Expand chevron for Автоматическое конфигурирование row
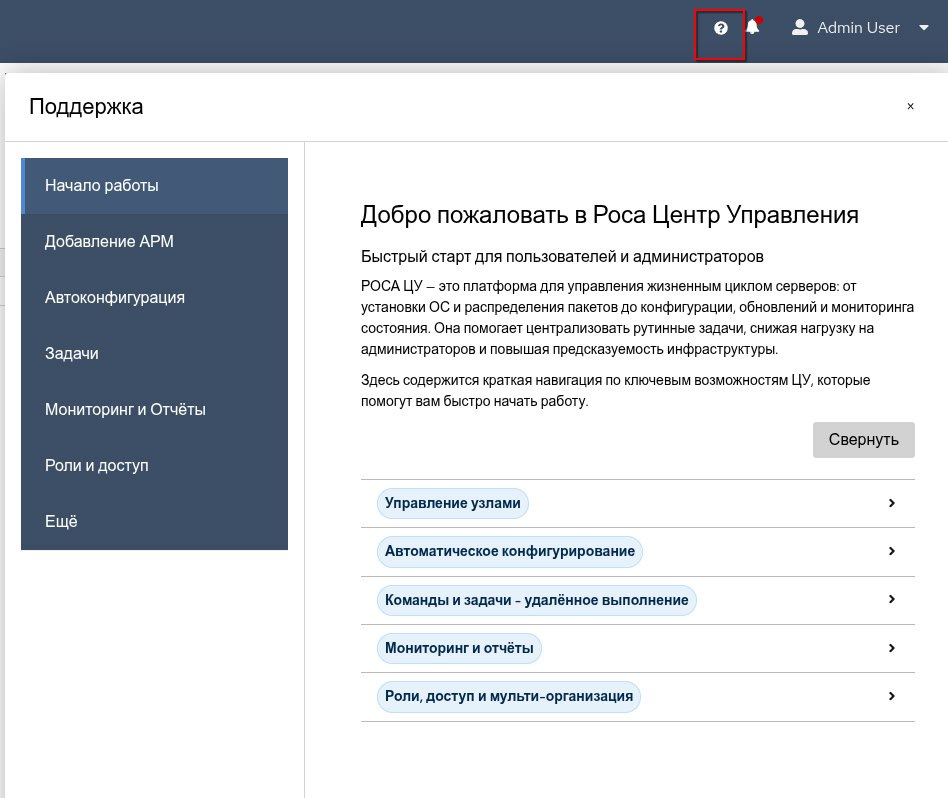 tap(891, 551)
